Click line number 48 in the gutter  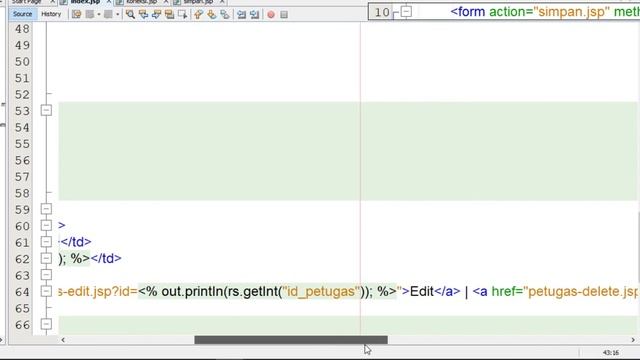22,29
